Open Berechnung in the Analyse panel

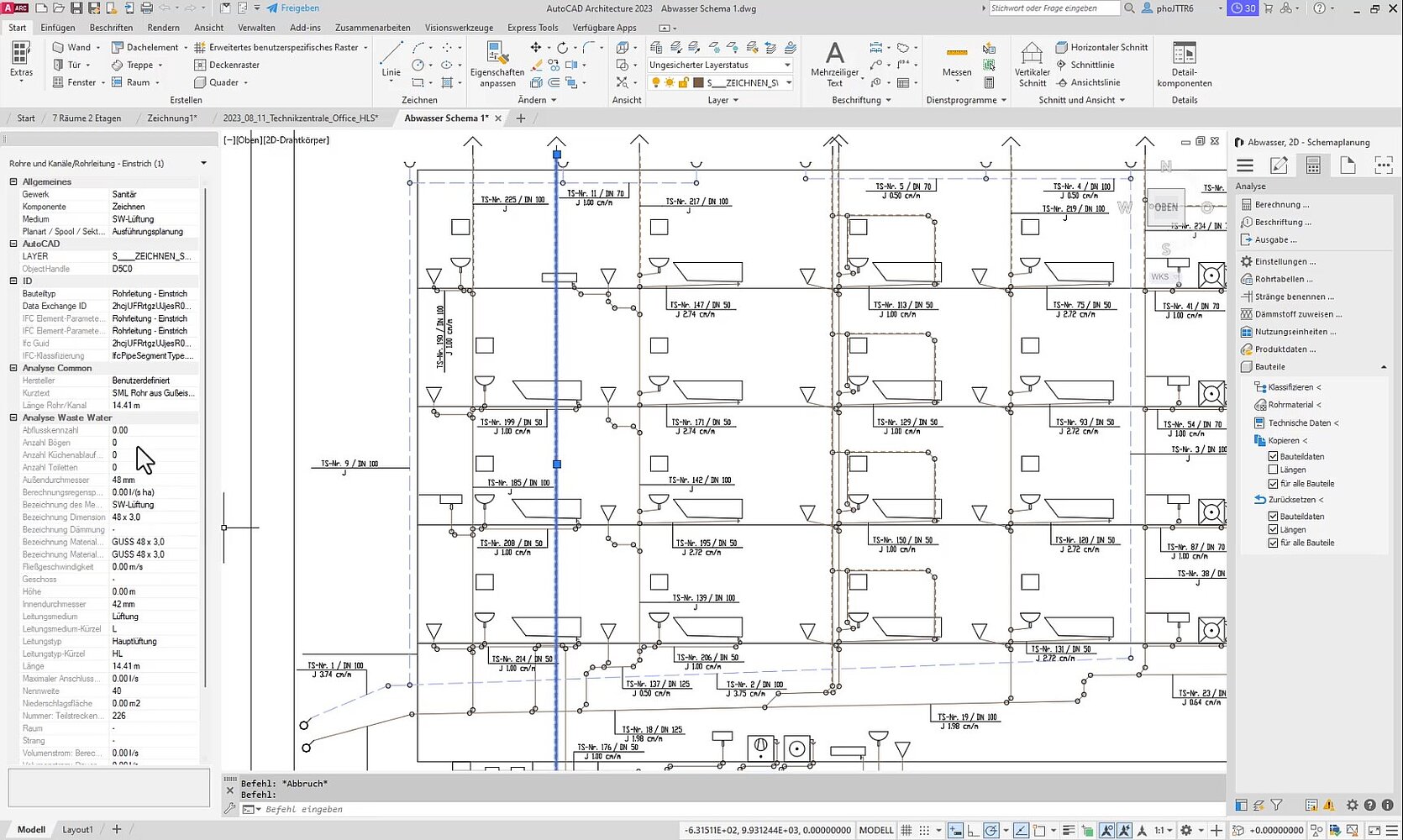[1281, 205]
